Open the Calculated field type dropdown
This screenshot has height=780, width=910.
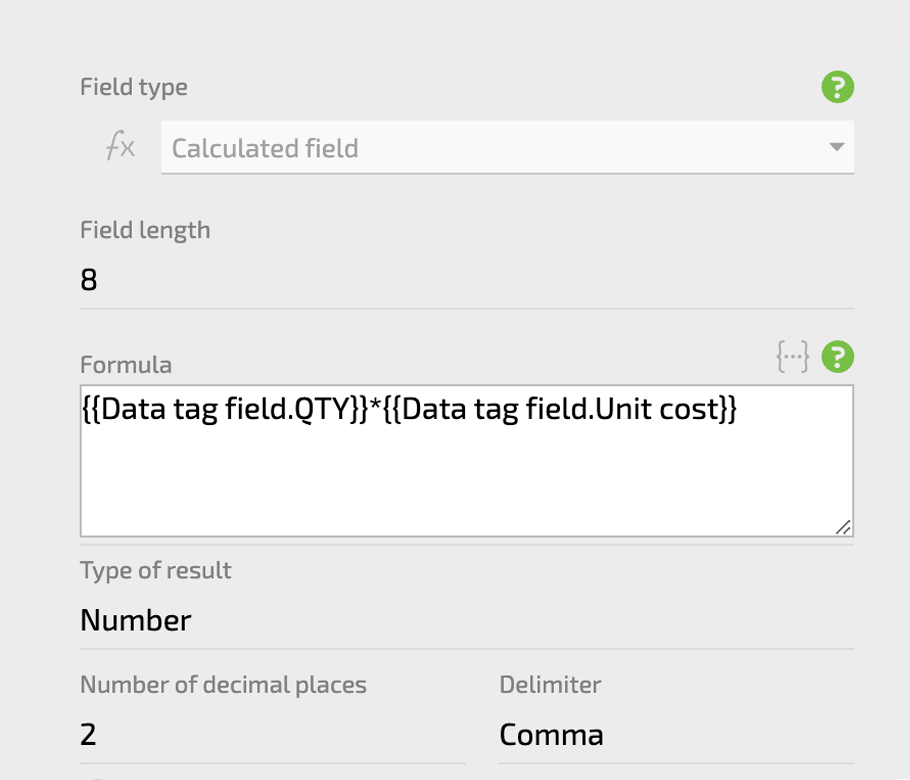tap(507, 147)
